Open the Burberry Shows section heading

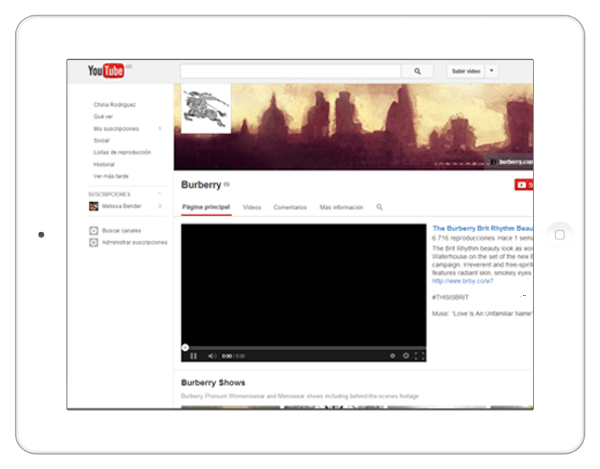pos(213,383)
